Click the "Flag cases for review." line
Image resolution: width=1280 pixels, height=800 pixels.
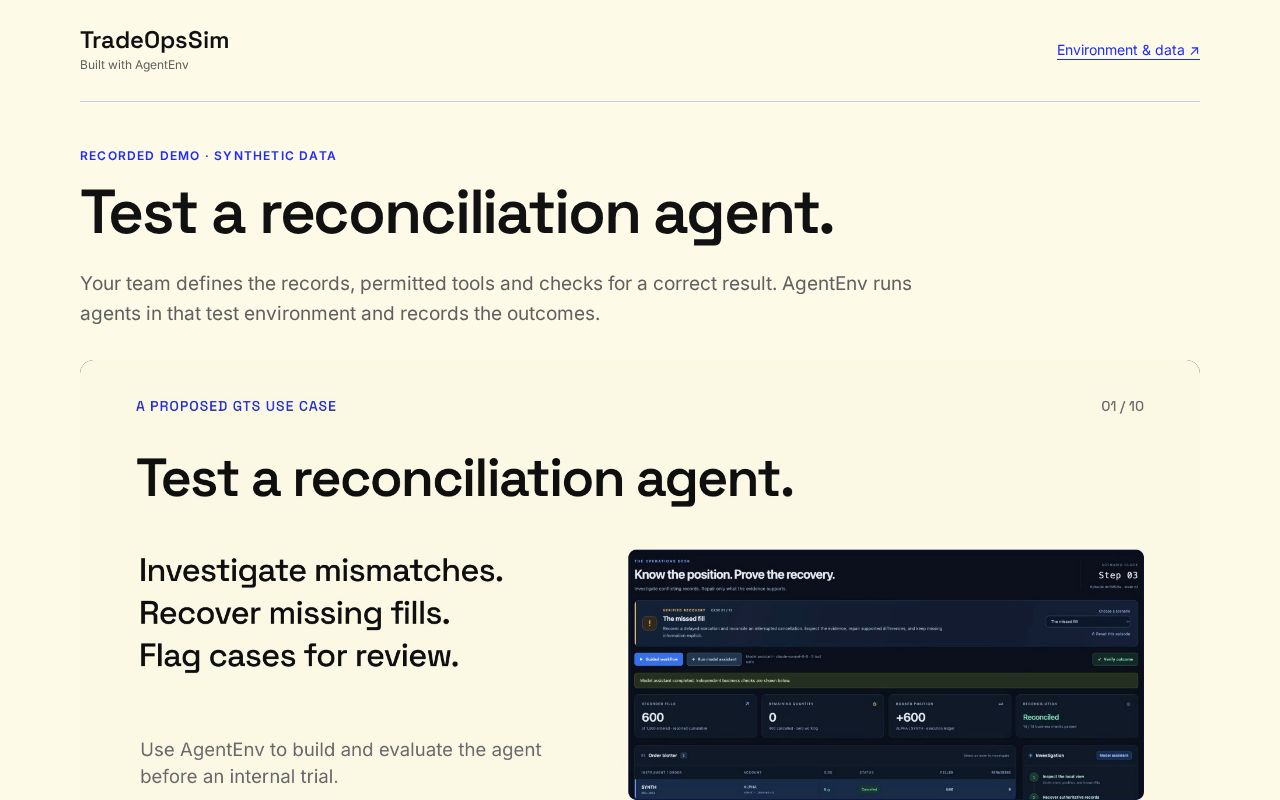[299, 656]
